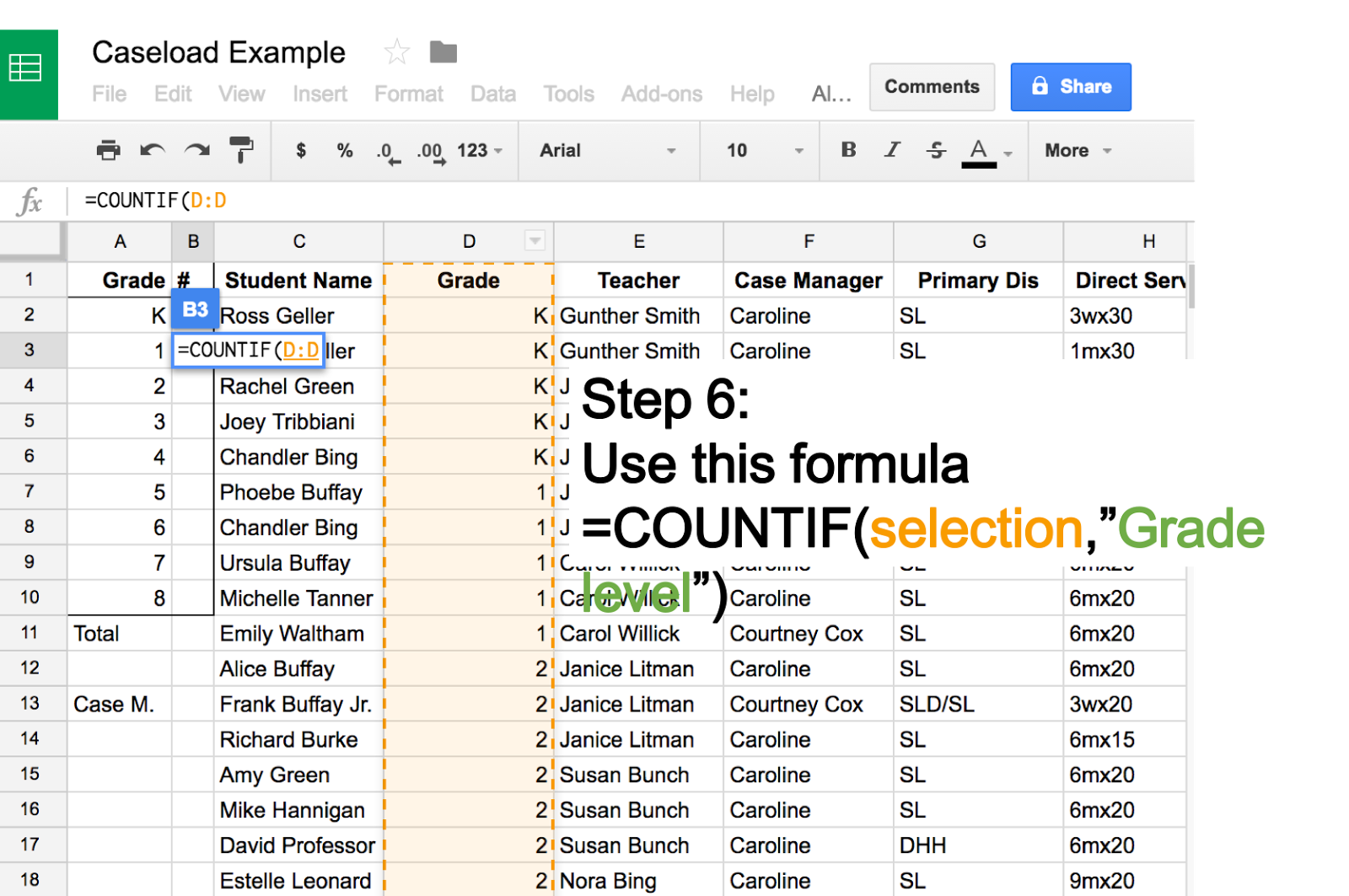
Task: Open the Data menu
Action: click(x=493, y=94)
